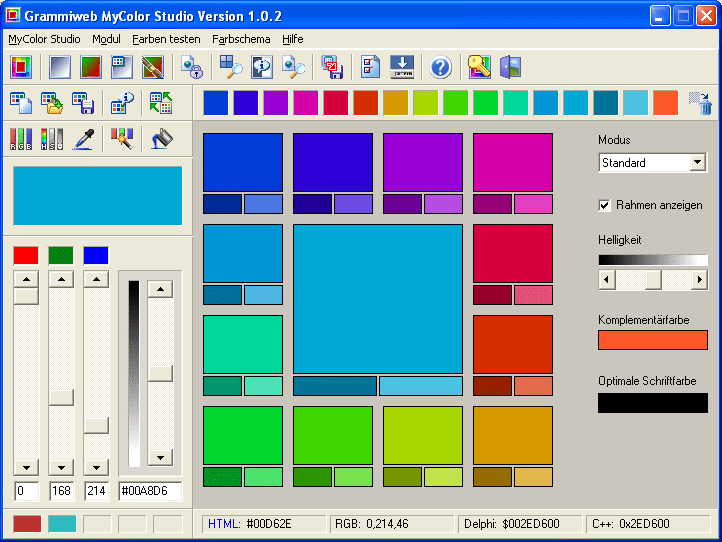Select the eyedropper color picker tool
The height and width of the screenshot is (542, 722).
83,139
